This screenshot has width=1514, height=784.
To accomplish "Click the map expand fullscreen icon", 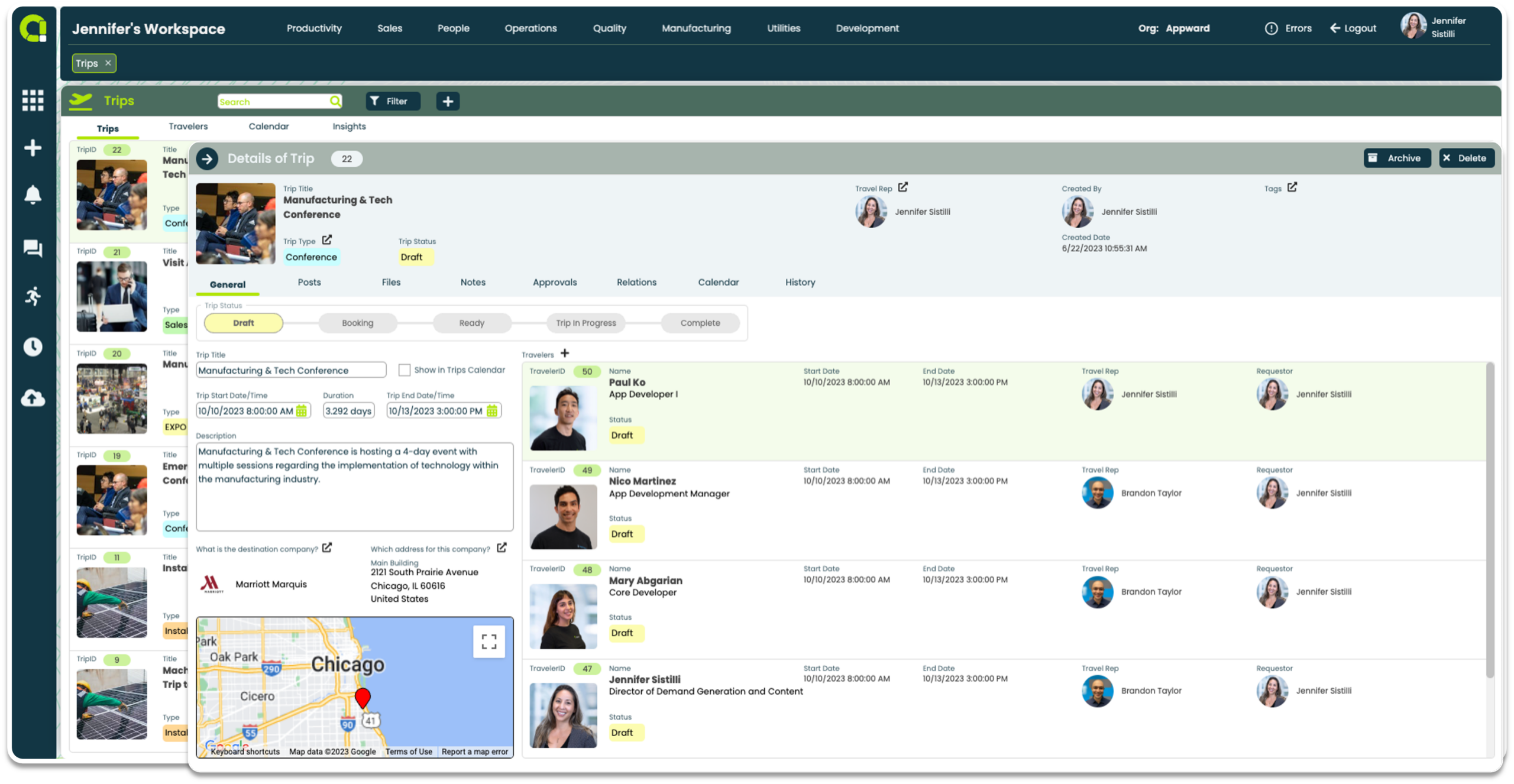I will tap(489, 641).
